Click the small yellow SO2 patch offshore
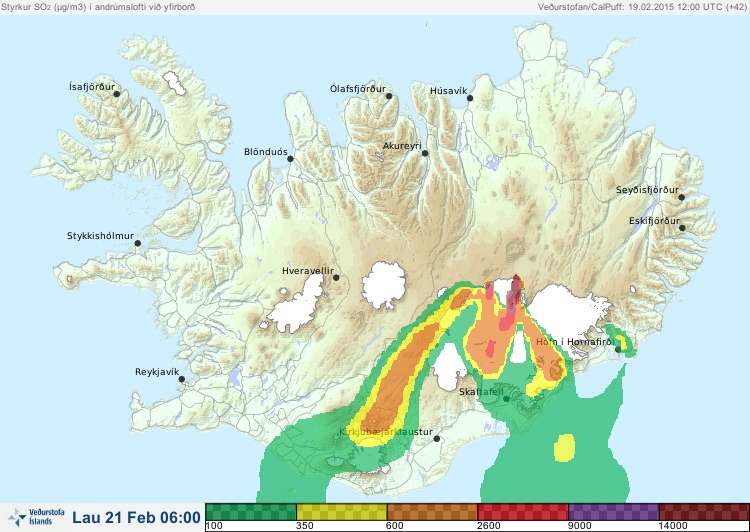750x532 pixels. click(x=564, y=448)
